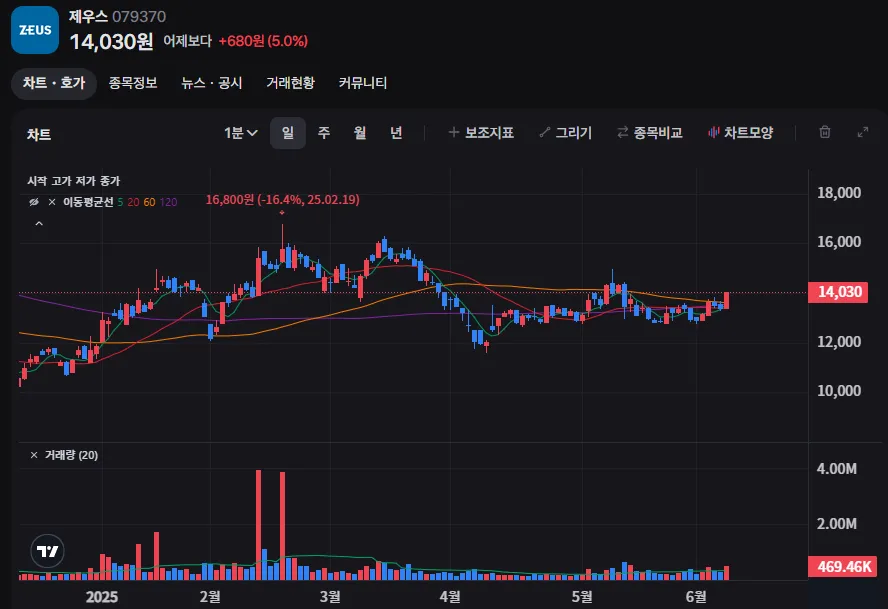The width and height of the screenshot is (888, 609).
Task: Click the red 14,030 current price tag
Action: 838,292
